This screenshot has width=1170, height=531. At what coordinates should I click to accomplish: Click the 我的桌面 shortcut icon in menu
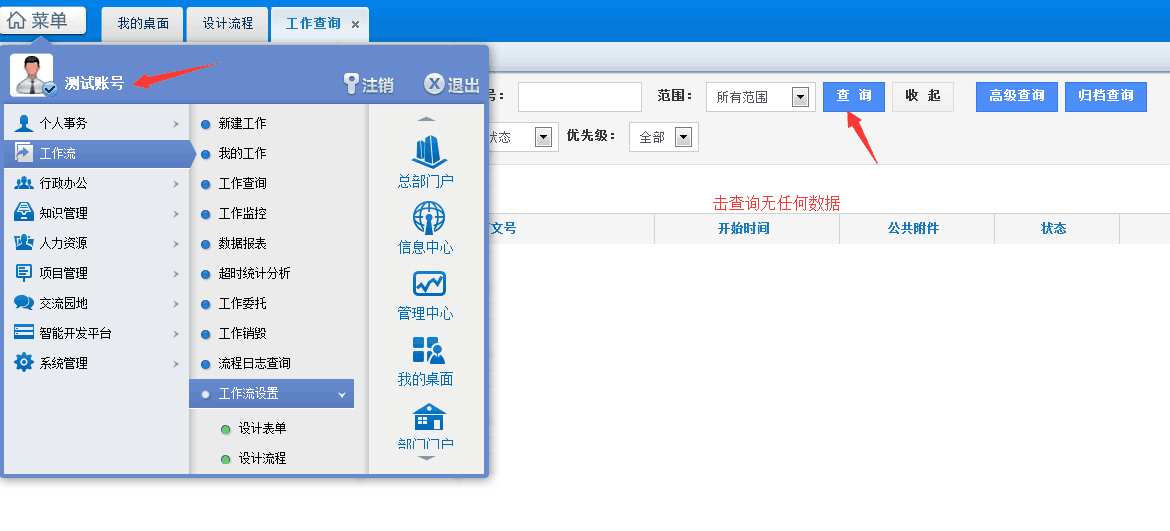[x=428, y=350]
